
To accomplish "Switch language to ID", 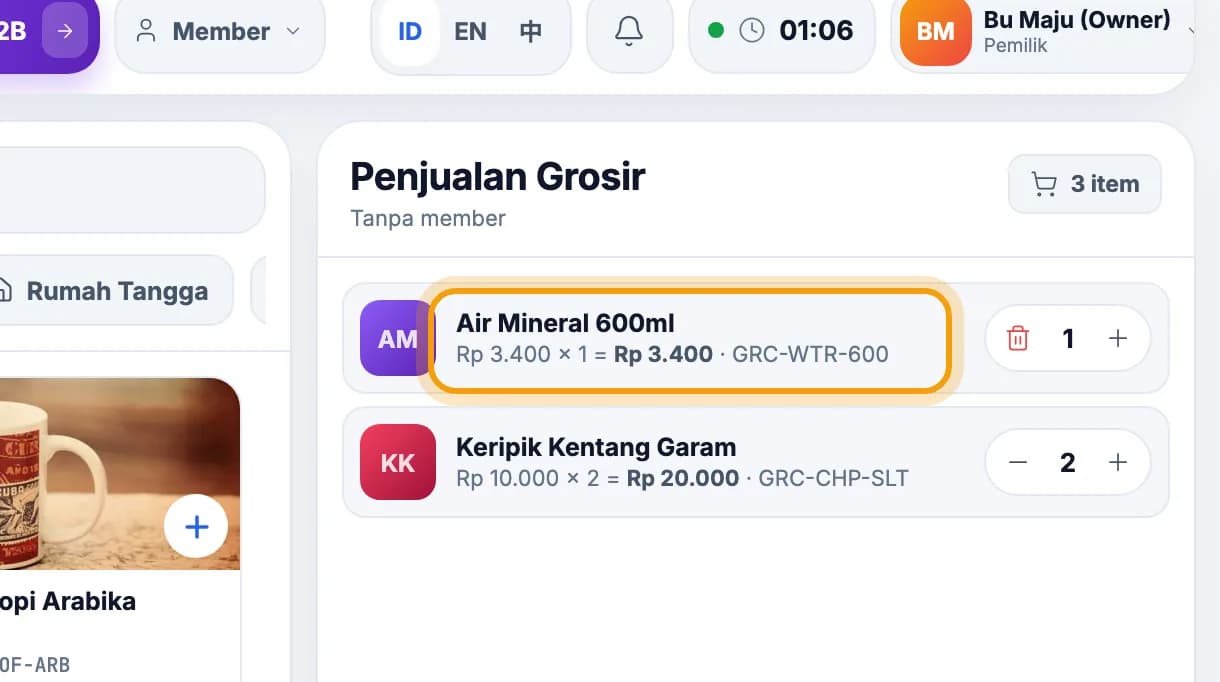I will [x=410, y=32].
